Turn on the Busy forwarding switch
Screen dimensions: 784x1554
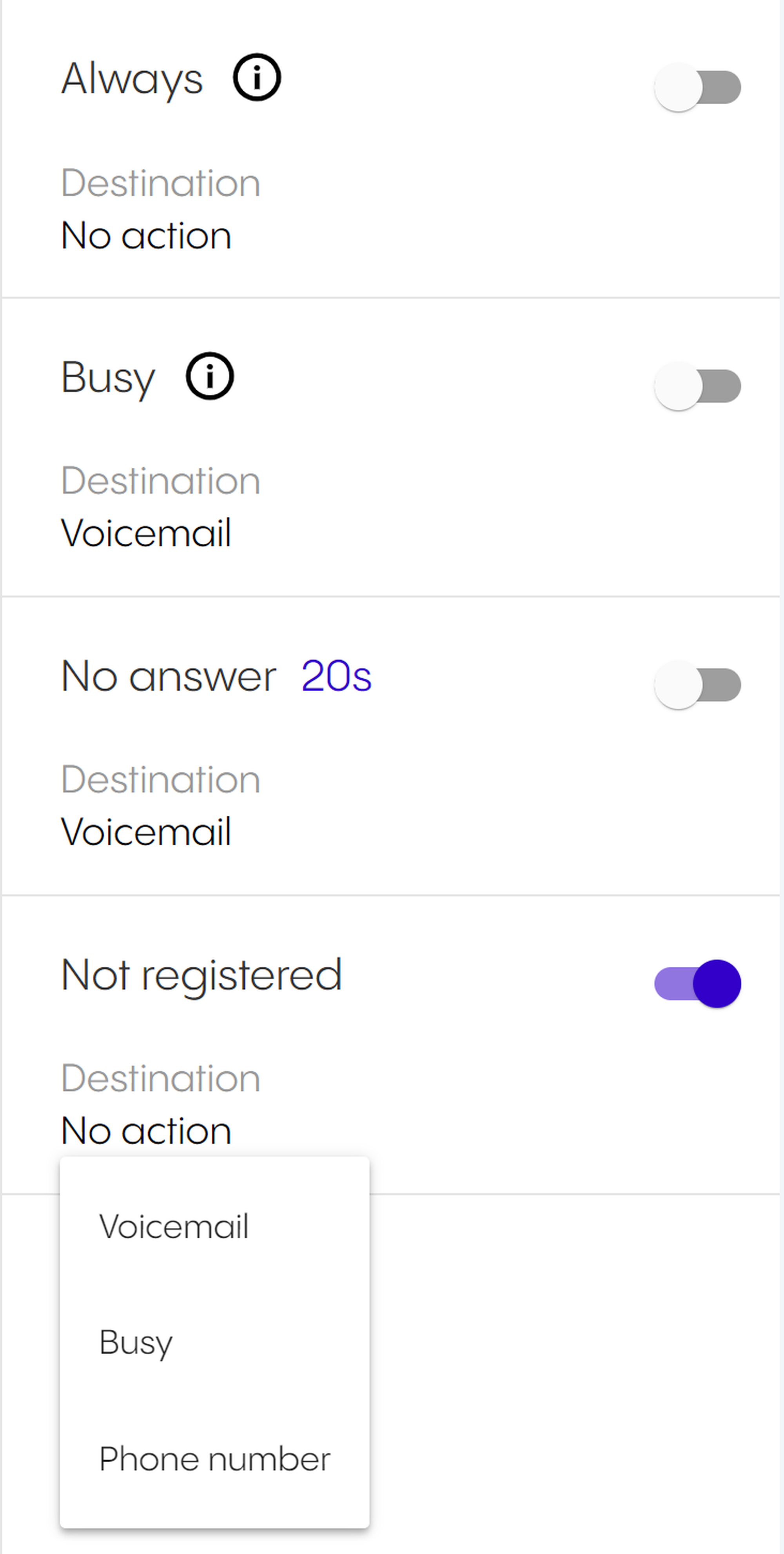(x=698, y=386)
